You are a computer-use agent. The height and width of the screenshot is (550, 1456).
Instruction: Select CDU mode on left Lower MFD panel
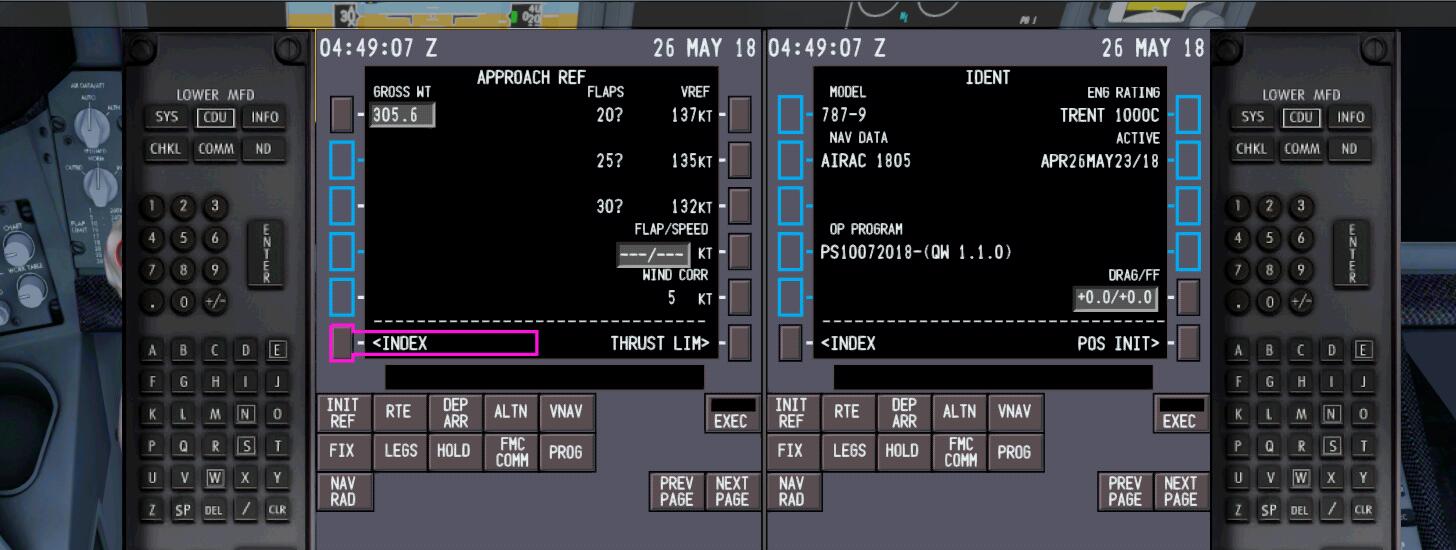coord(216,117)
